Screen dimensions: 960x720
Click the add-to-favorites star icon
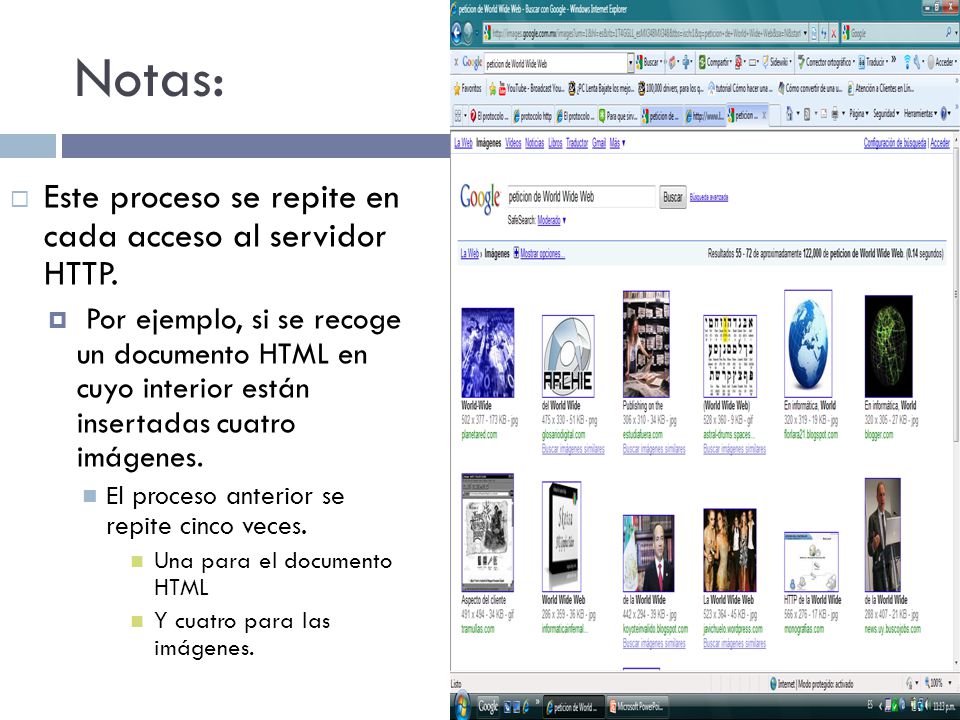(x=492, y=89)
